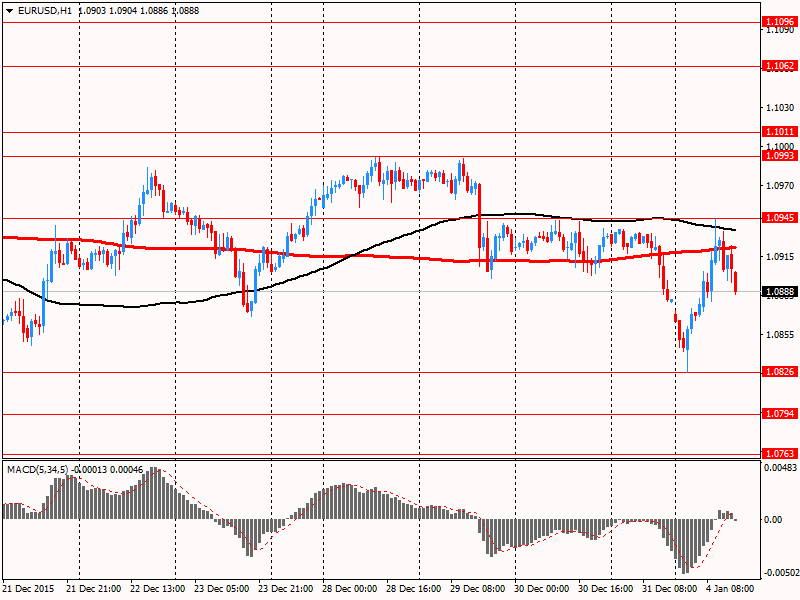This screenshot has width=800, height=600.
Task: Select the 1.1062 red price level label
Action: click(x=778, y=66)
